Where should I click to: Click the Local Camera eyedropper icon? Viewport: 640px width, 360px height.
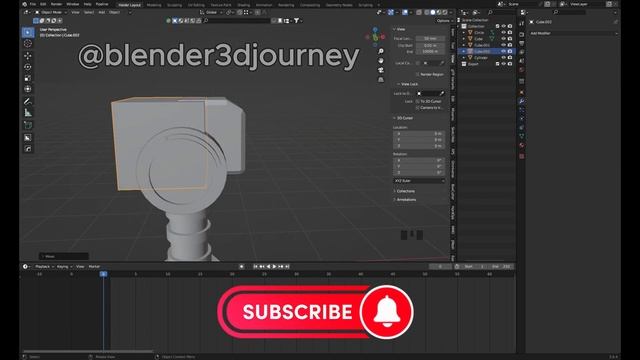[442, 63]
